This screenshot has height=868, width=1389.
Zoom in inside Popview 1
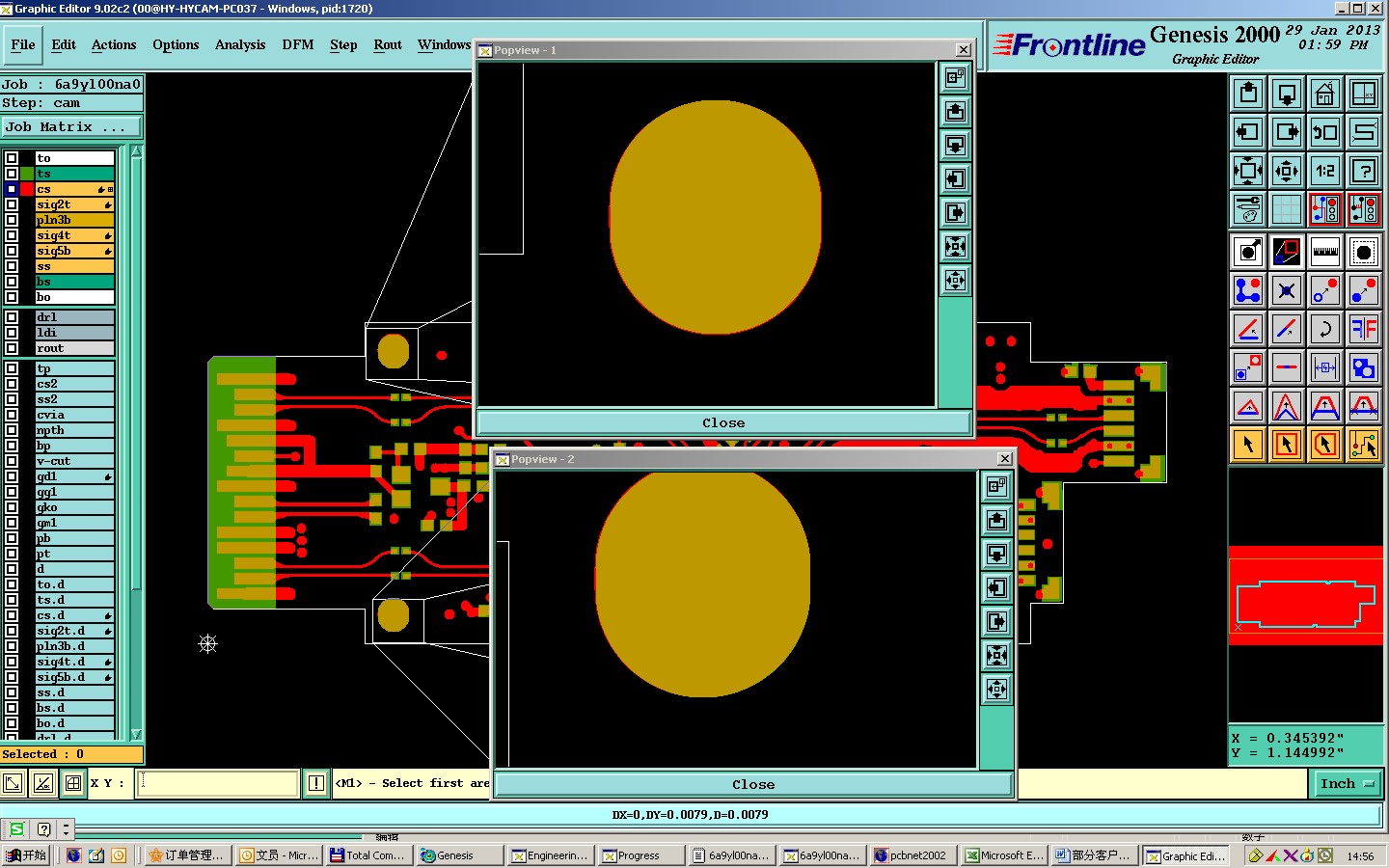click(x=955, y=247)
